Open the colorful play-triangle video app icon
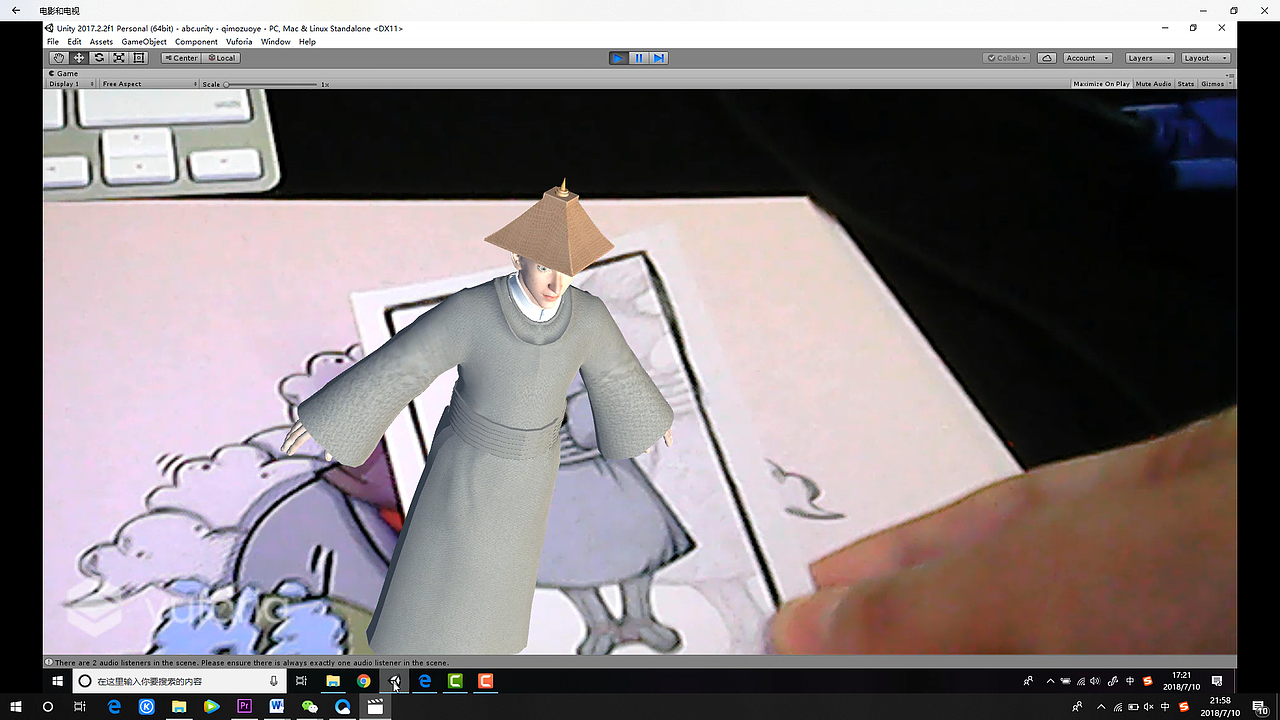 211,707
